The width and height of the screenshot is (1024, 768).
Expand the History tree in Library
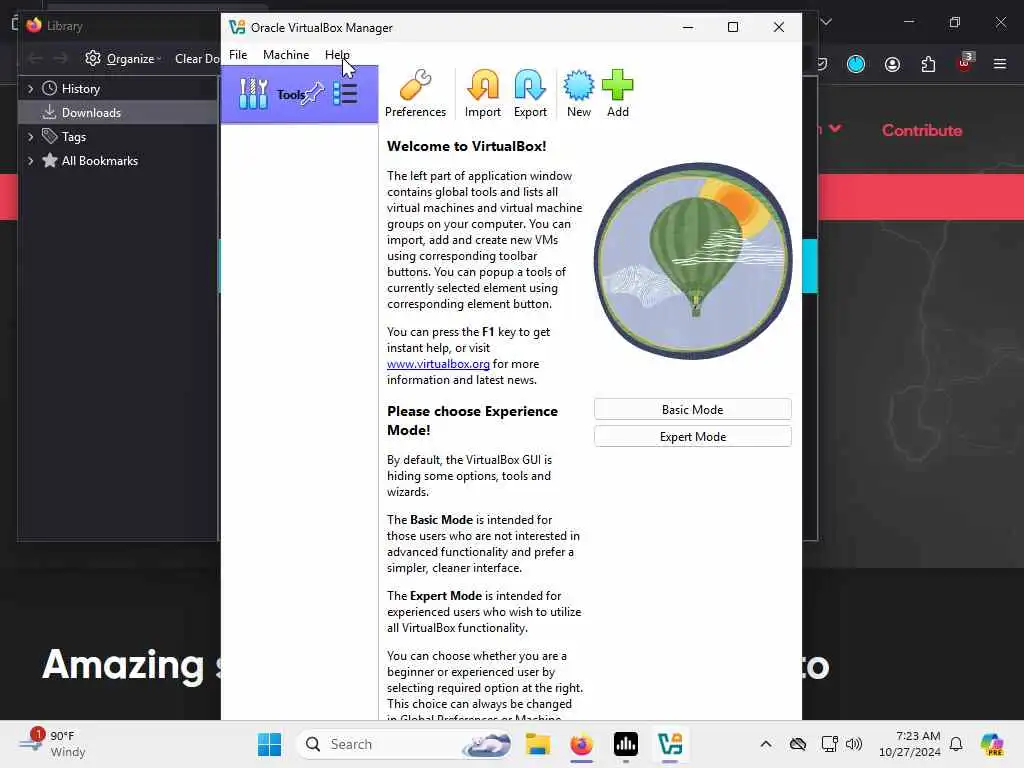30,88
